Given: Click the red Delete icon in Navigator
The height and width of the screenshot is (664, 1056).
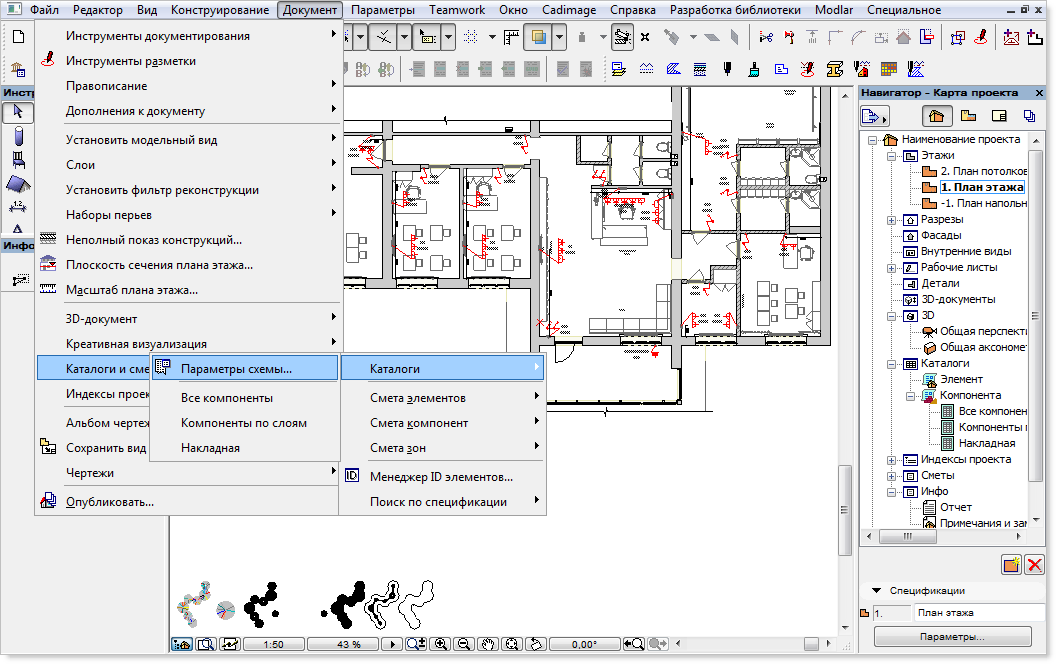Looking at the screenshot, I should click(x=1034, y=564).
